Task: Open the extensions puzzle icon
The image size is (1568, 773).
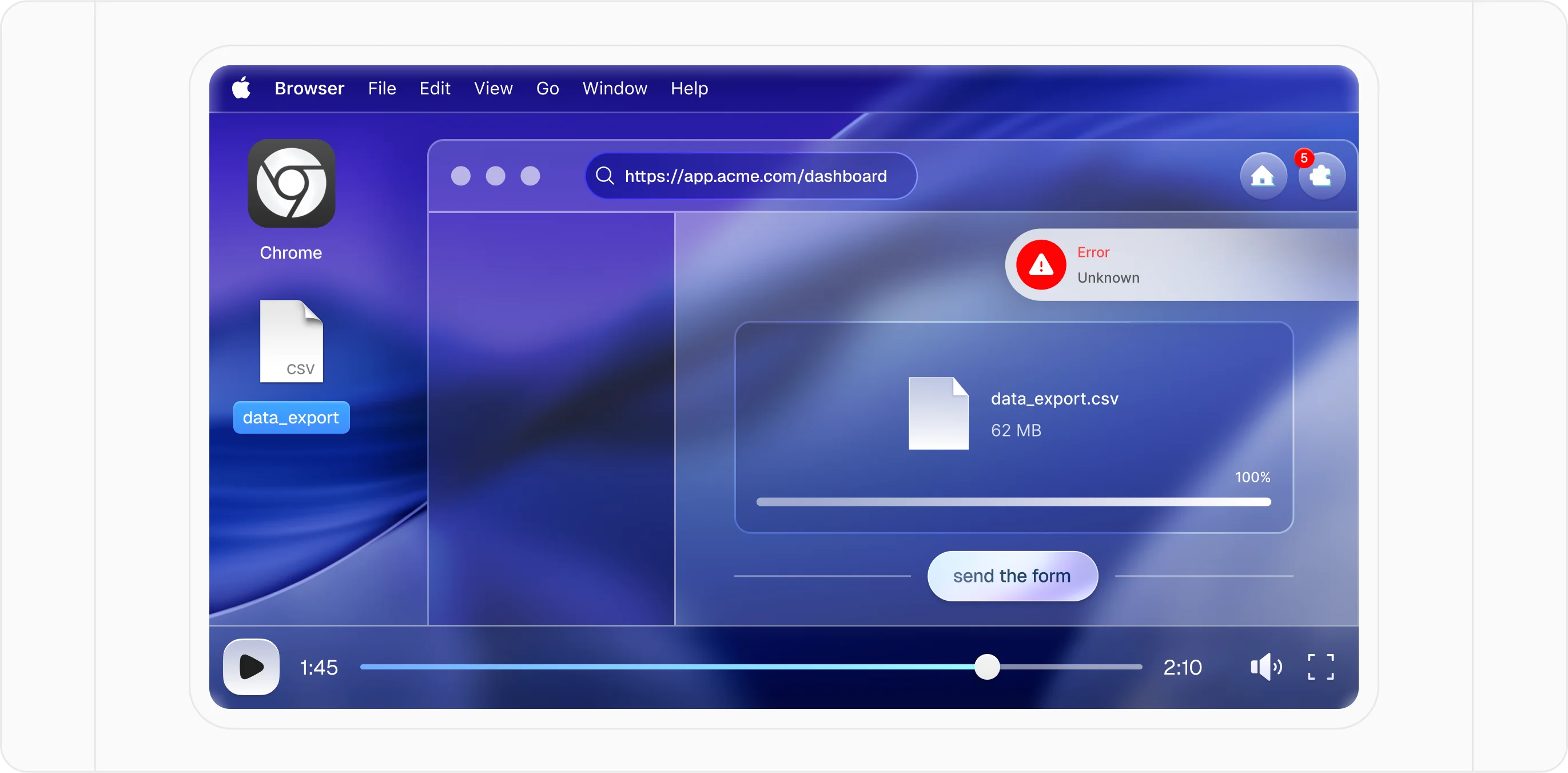Action: coord(1321,176)
